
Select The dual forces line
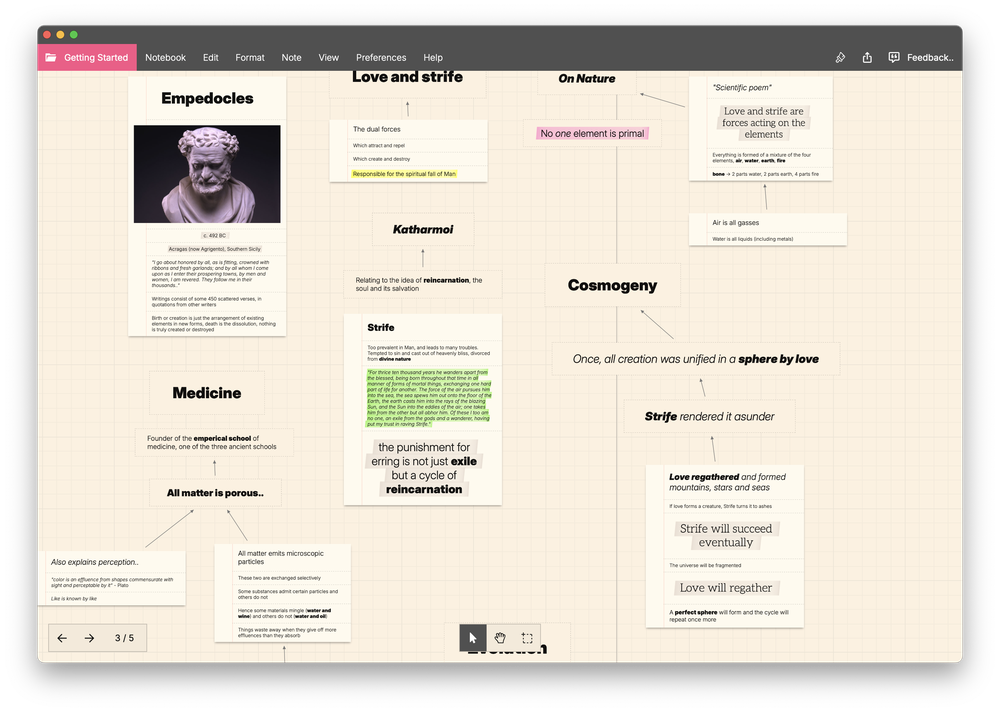(x=377, y=129)
